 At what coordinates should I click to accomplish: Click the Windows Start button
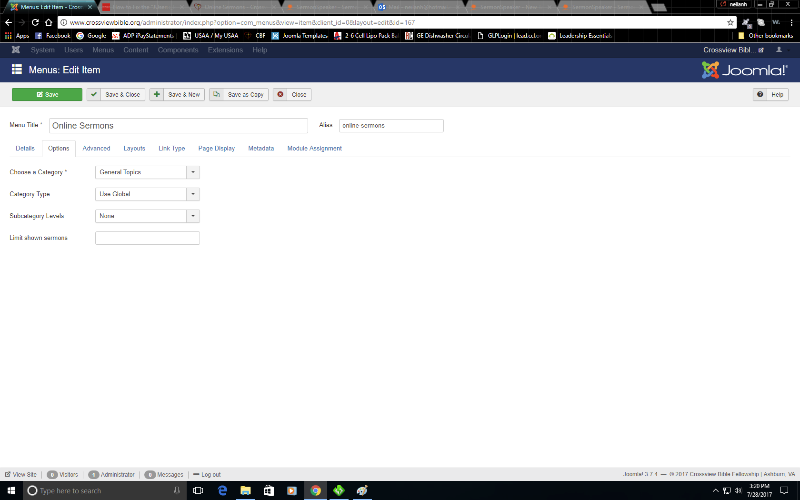(11, 491)
